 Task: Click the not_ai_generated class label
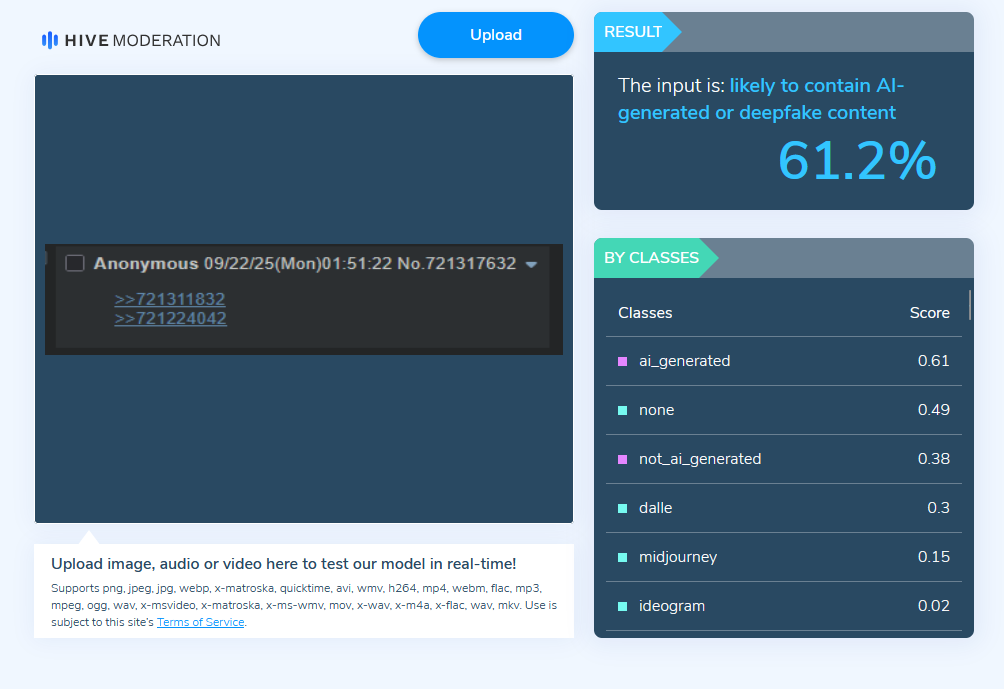tap(700, 459)
